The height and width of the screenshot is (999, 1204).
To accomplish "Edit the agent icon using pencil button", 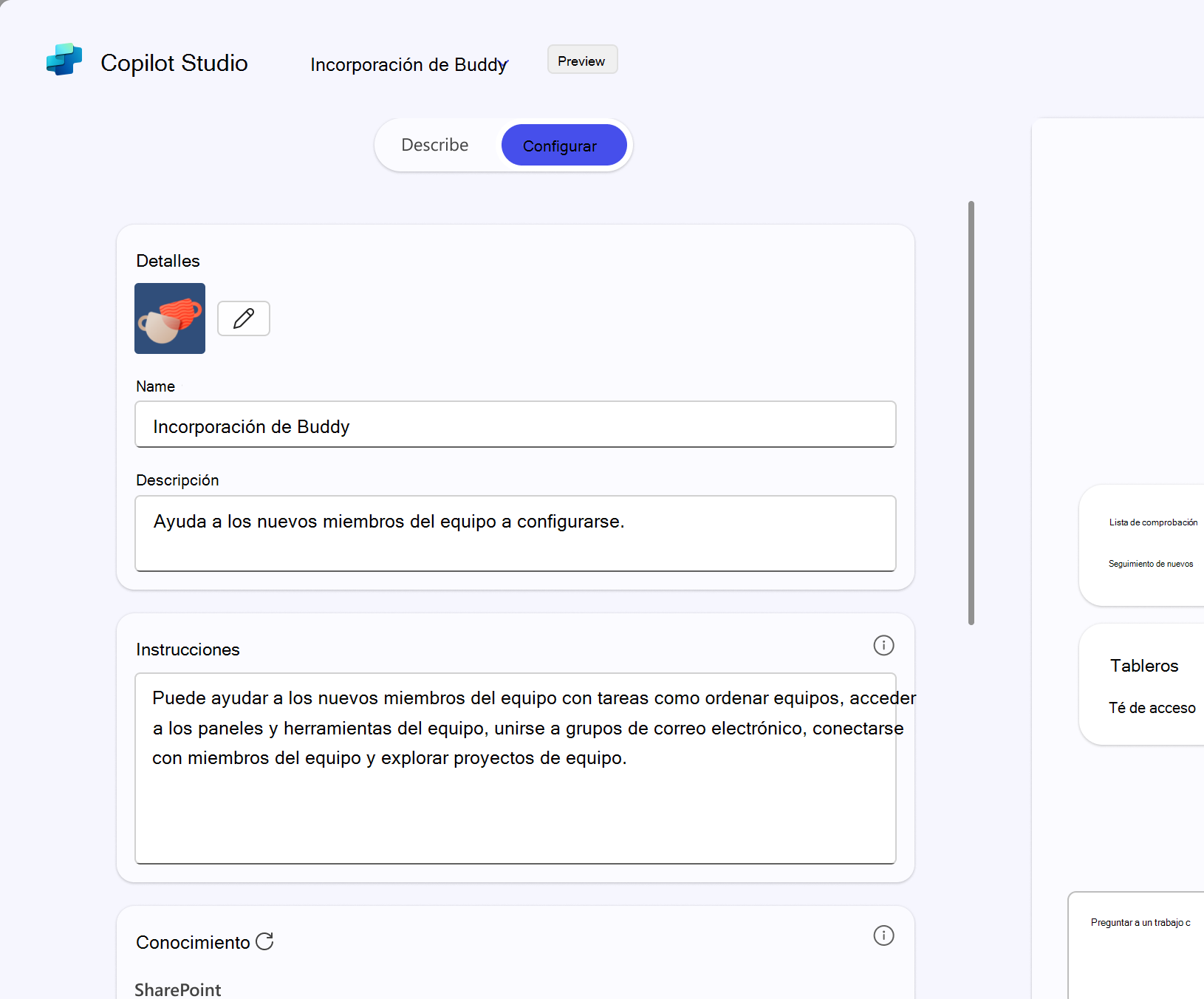I will (244, 318).
